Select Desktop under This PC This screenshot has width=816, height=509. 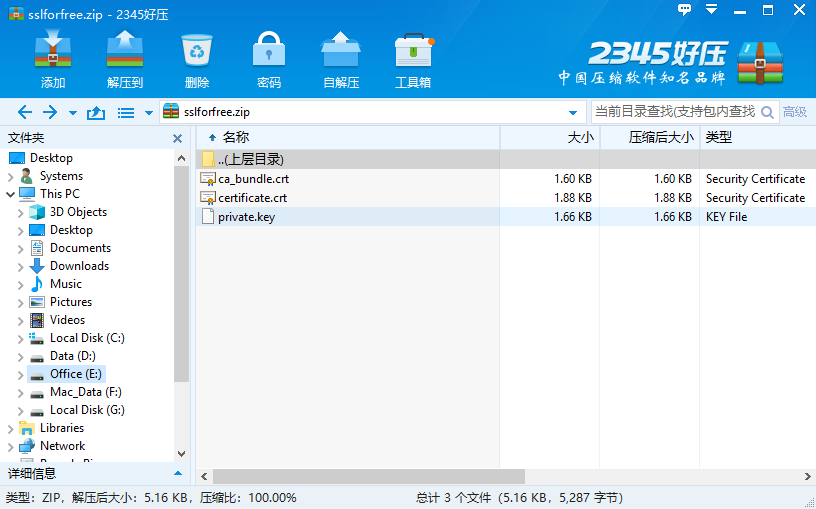pyautogui.click(x=71, y=230)
